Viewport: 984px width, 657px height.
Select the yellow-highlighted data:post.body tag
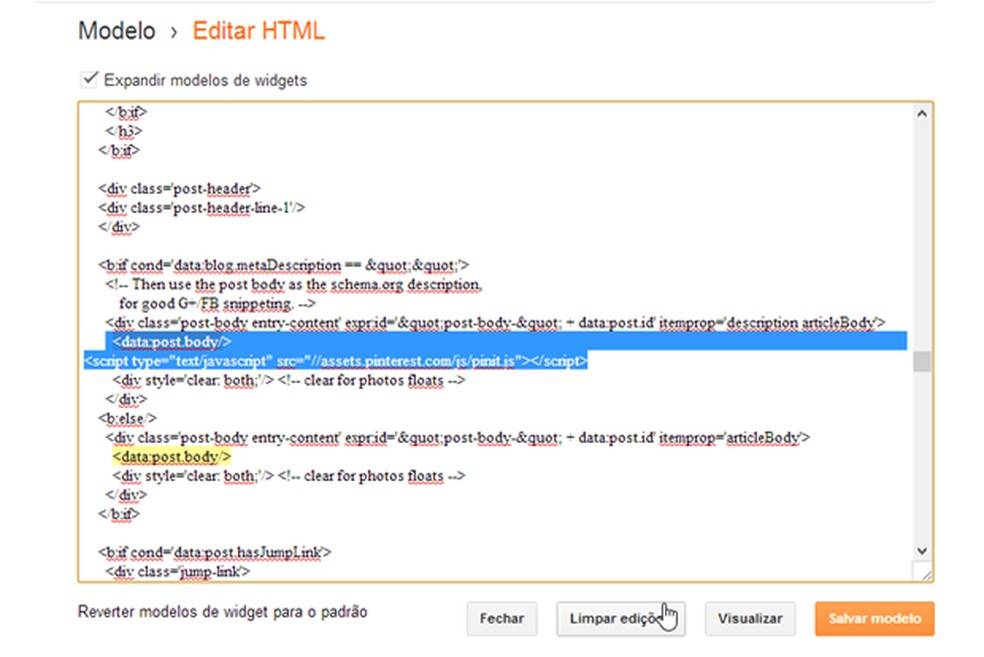point(170,456)
